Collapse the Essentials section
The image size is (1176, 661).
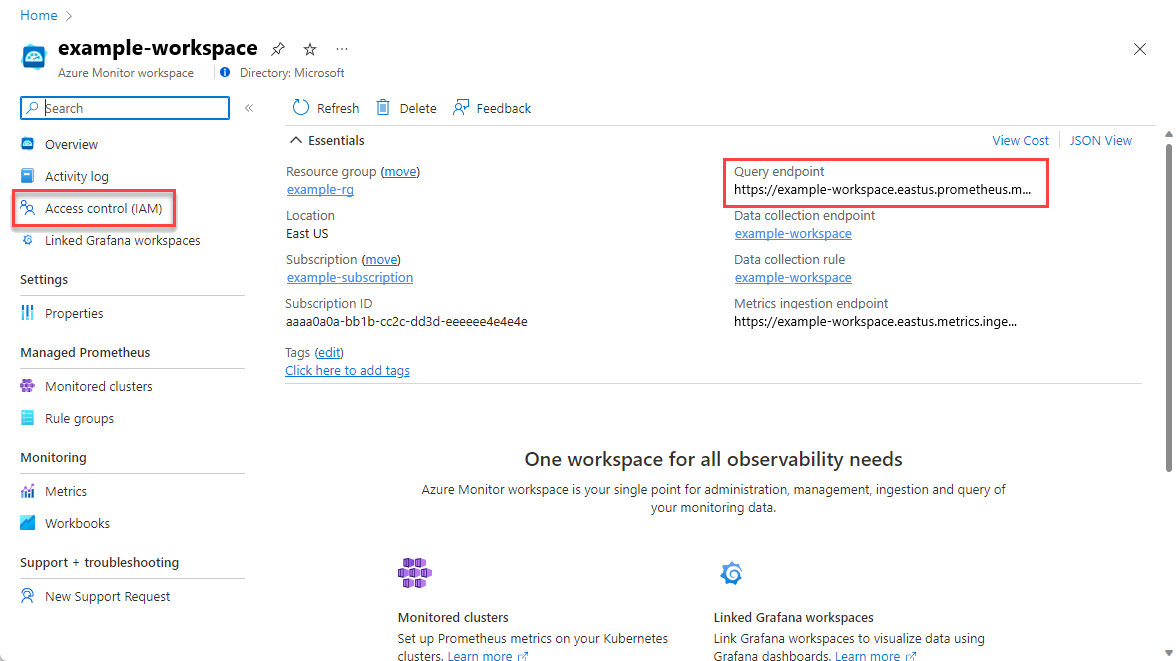tap(296, 140)
